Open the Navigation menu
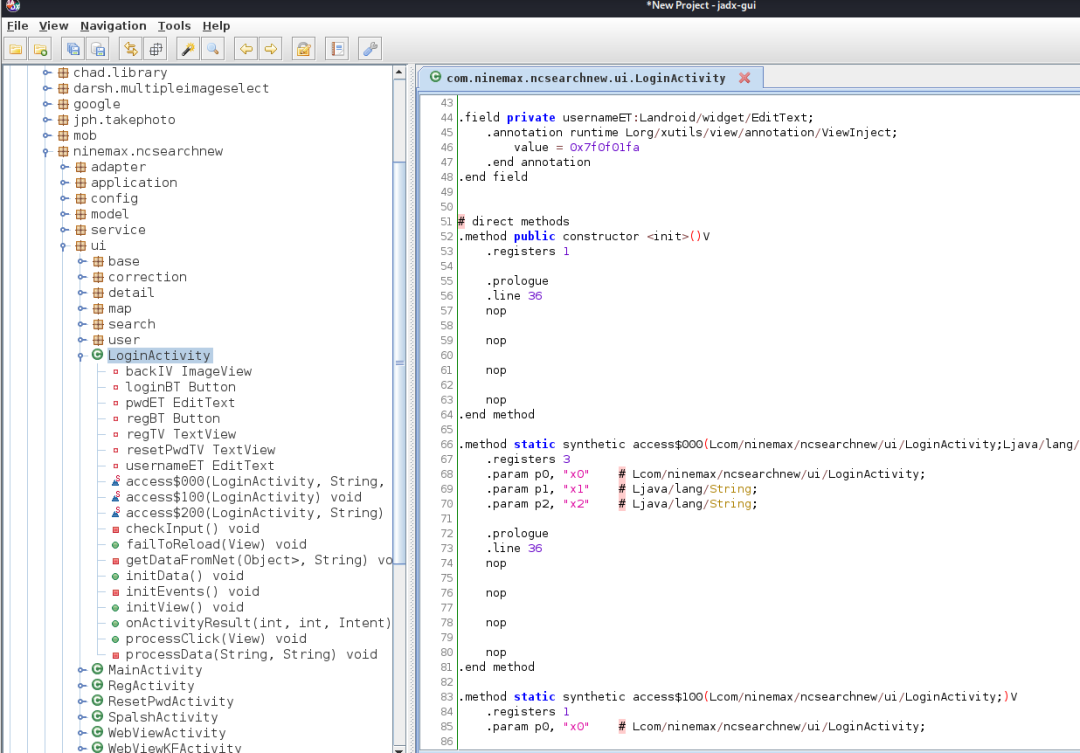 tap(113, 26)
